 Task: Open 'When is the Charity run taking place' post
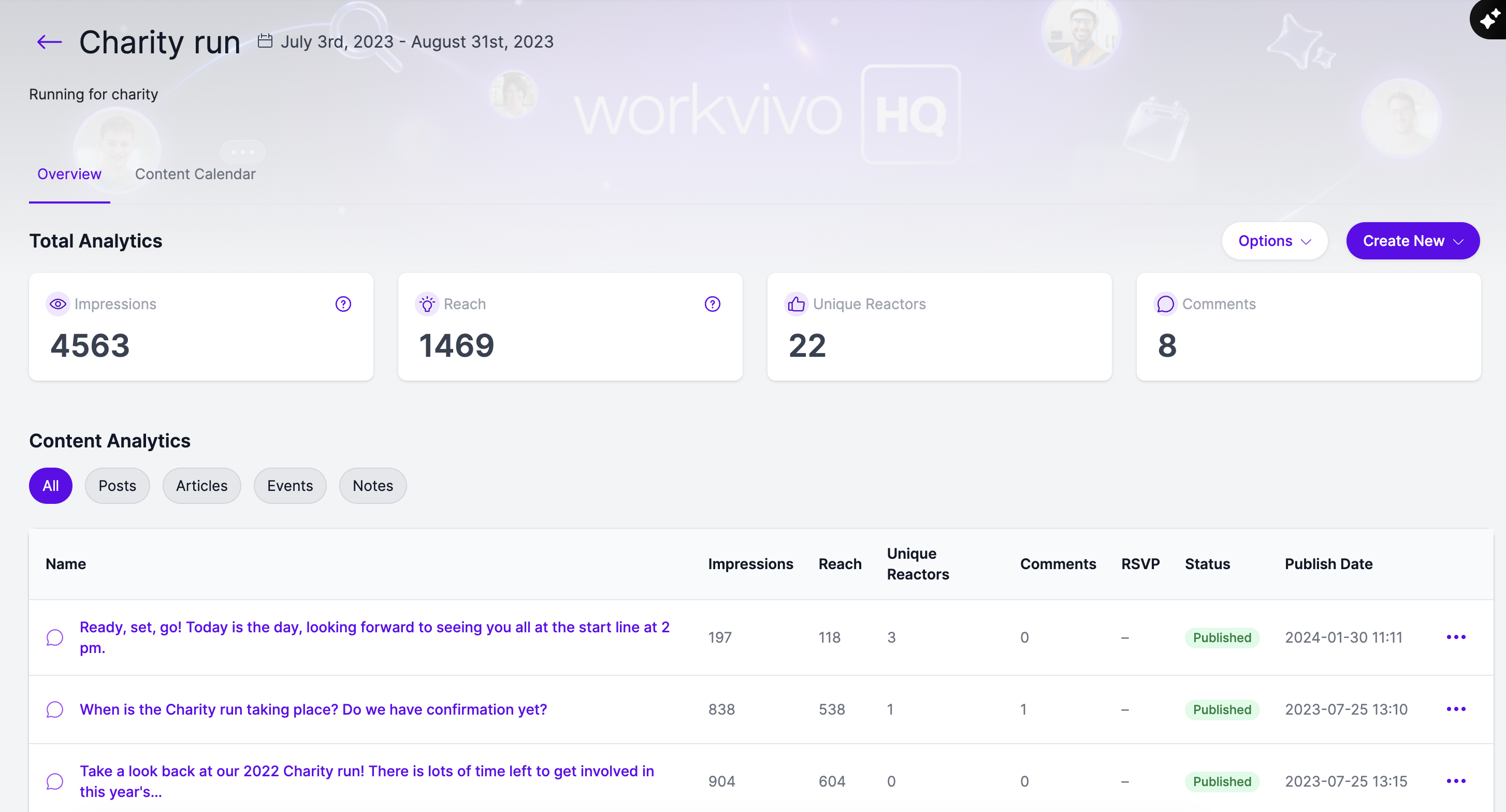(313, 709)
